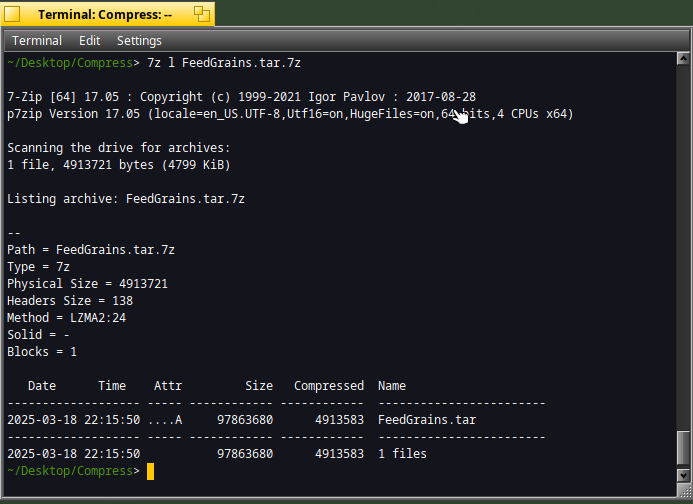The height and width of the screenshot is (504, 693).
Task: Click the Terminal: Compress window tab
Action: (105, 15)
